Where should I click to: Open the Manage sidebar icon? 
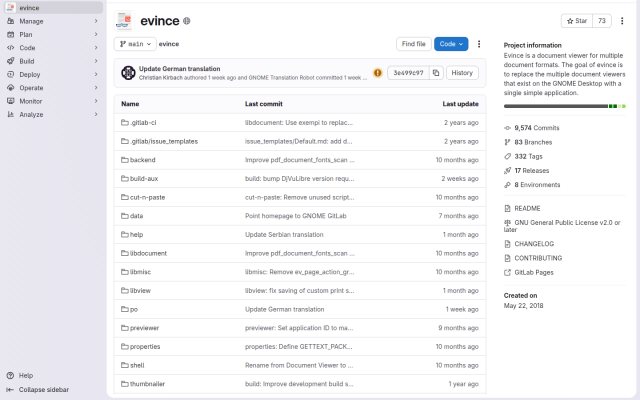click(11, 21)
